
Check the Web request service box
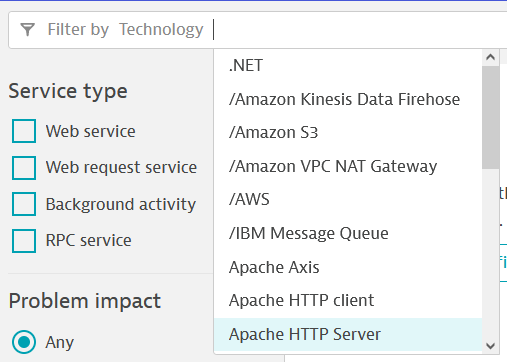(24, 168)
